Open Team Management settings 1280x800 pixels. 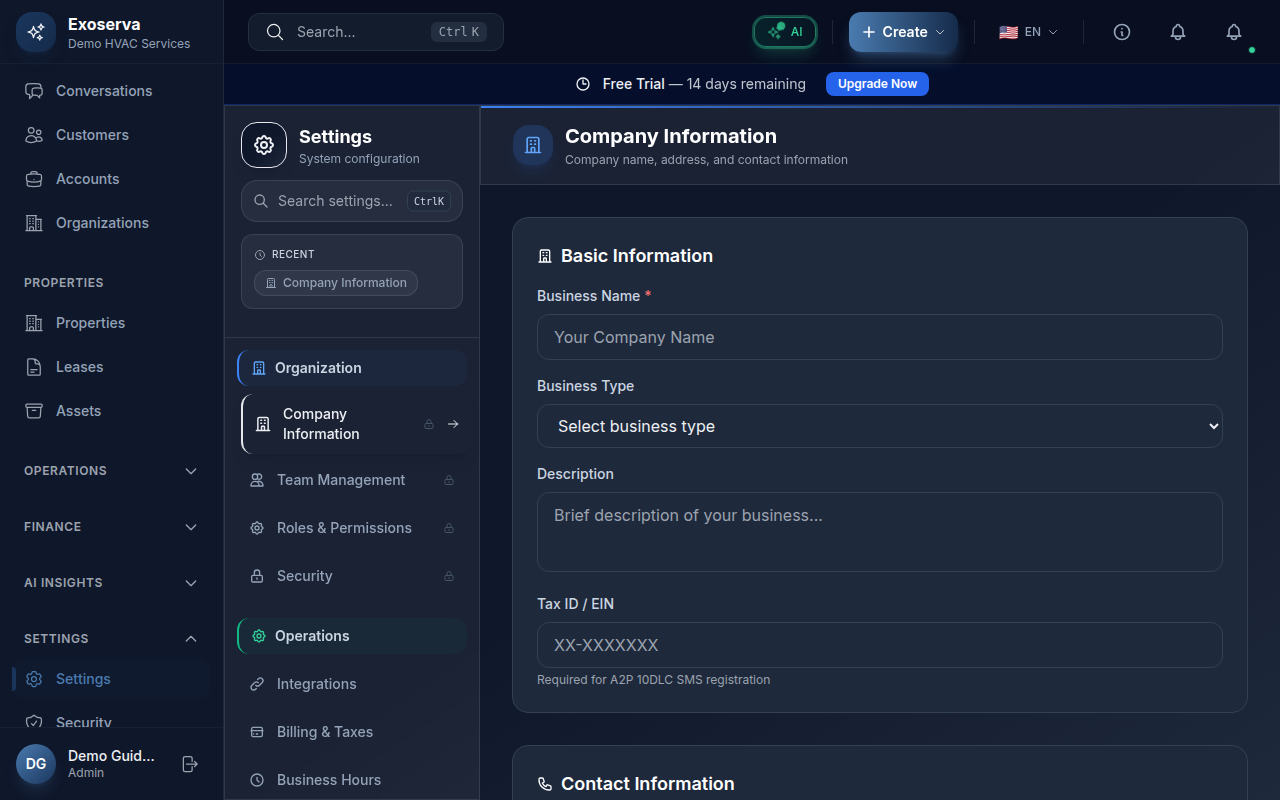(340, 480)
